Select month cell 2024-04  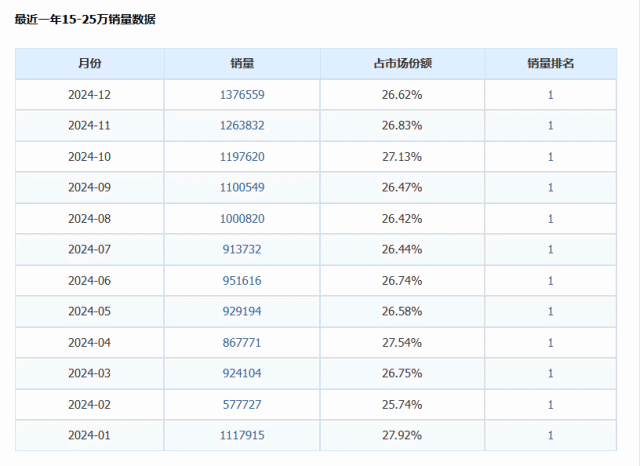click(89, 342)
